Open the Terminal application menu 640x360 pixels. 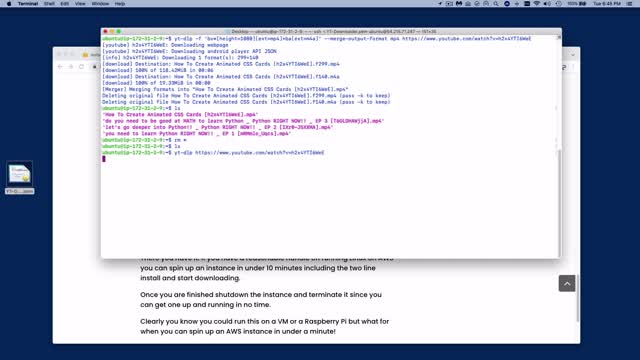tap(28, 4)
